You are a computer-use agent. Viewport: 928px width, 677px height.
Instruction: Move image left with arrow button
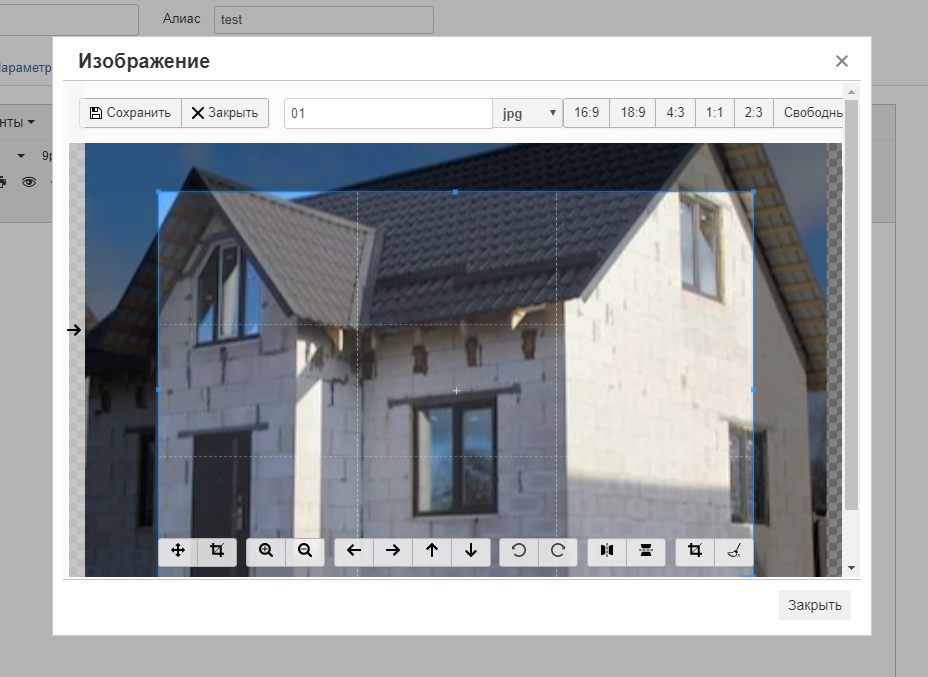click(x=354, y=551)
